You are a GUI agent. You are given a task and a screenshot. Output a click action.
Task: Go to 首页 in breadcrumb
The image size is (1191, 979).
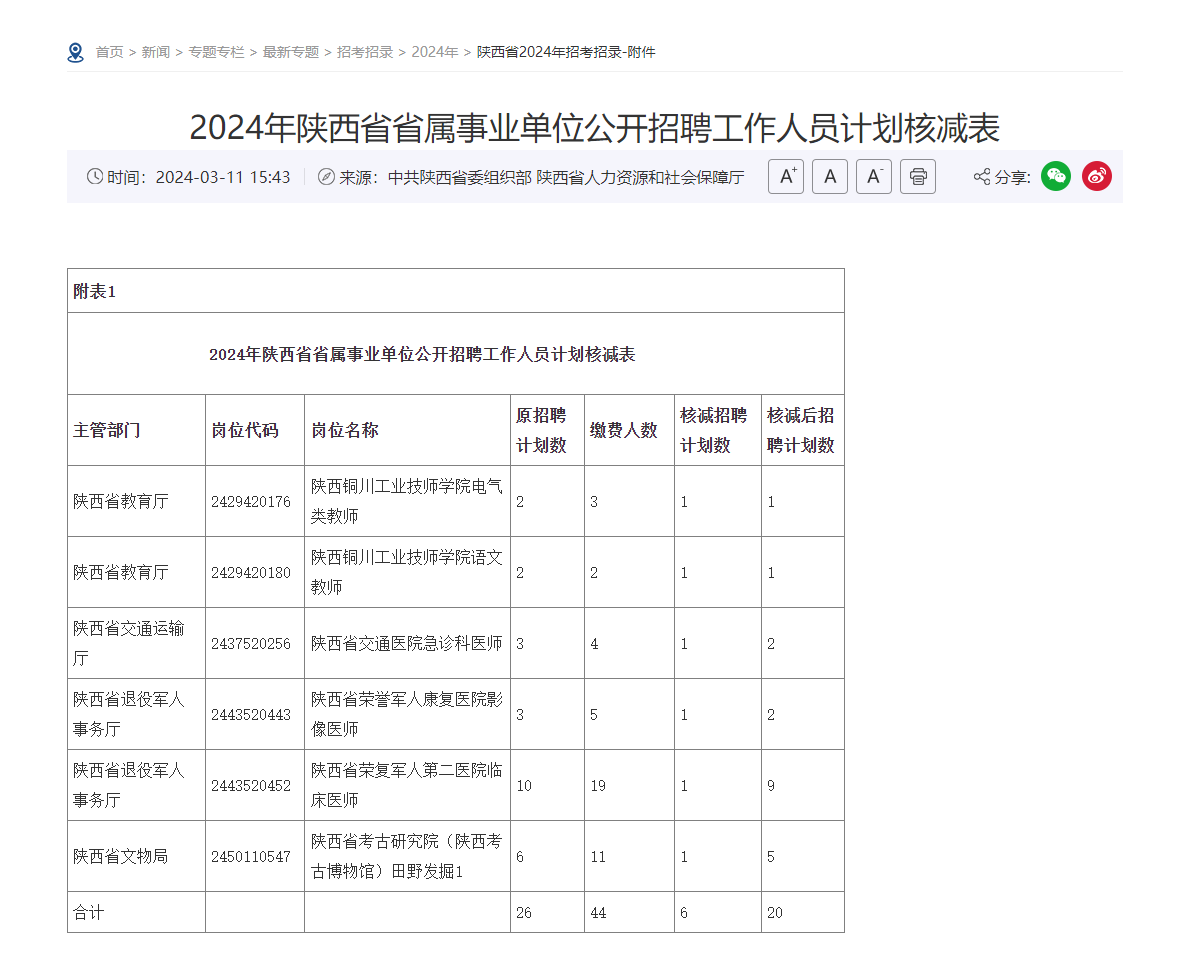pos(109,52)
